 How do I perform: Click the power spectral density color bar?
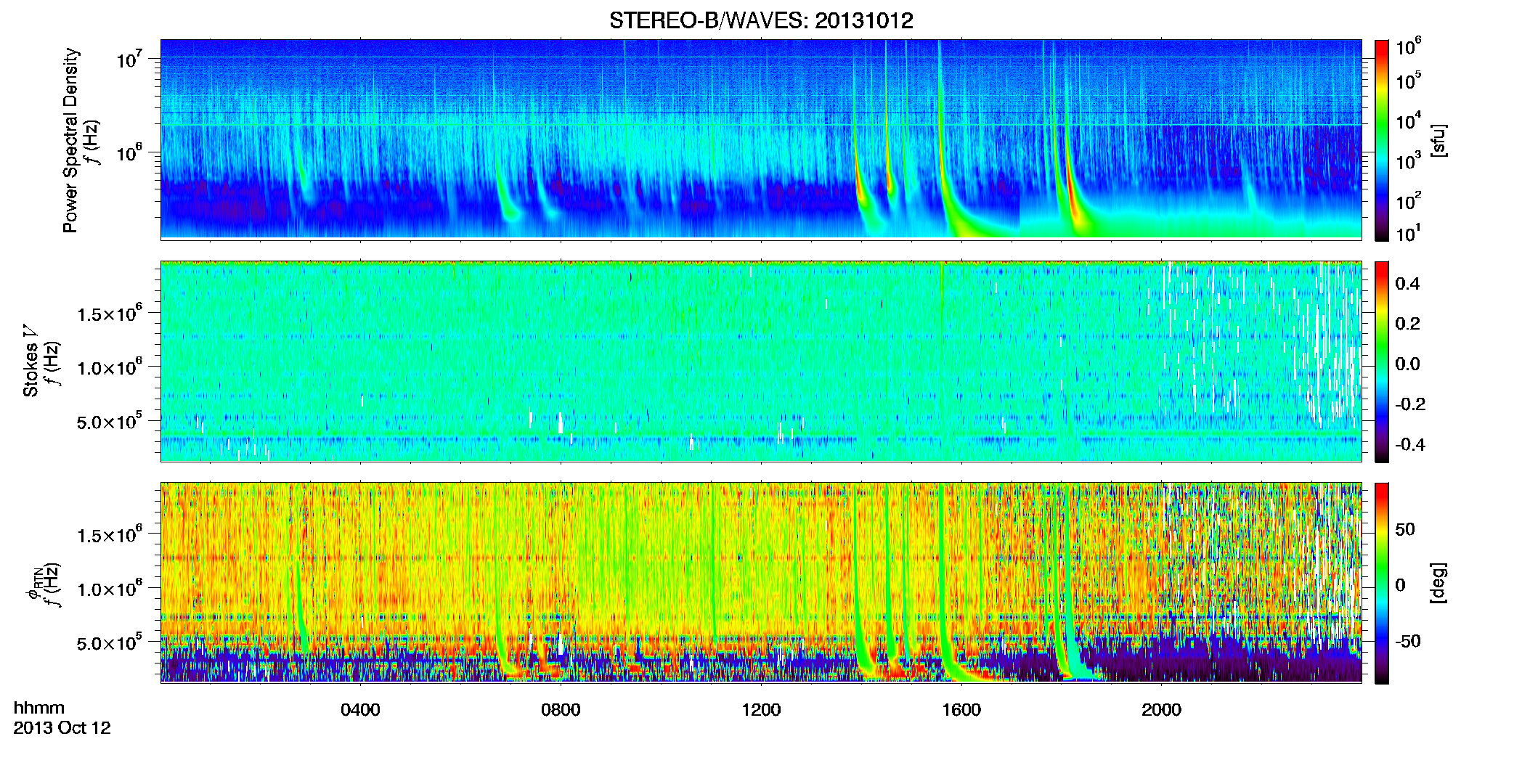pyautogui.click(x=1382, y=140)
